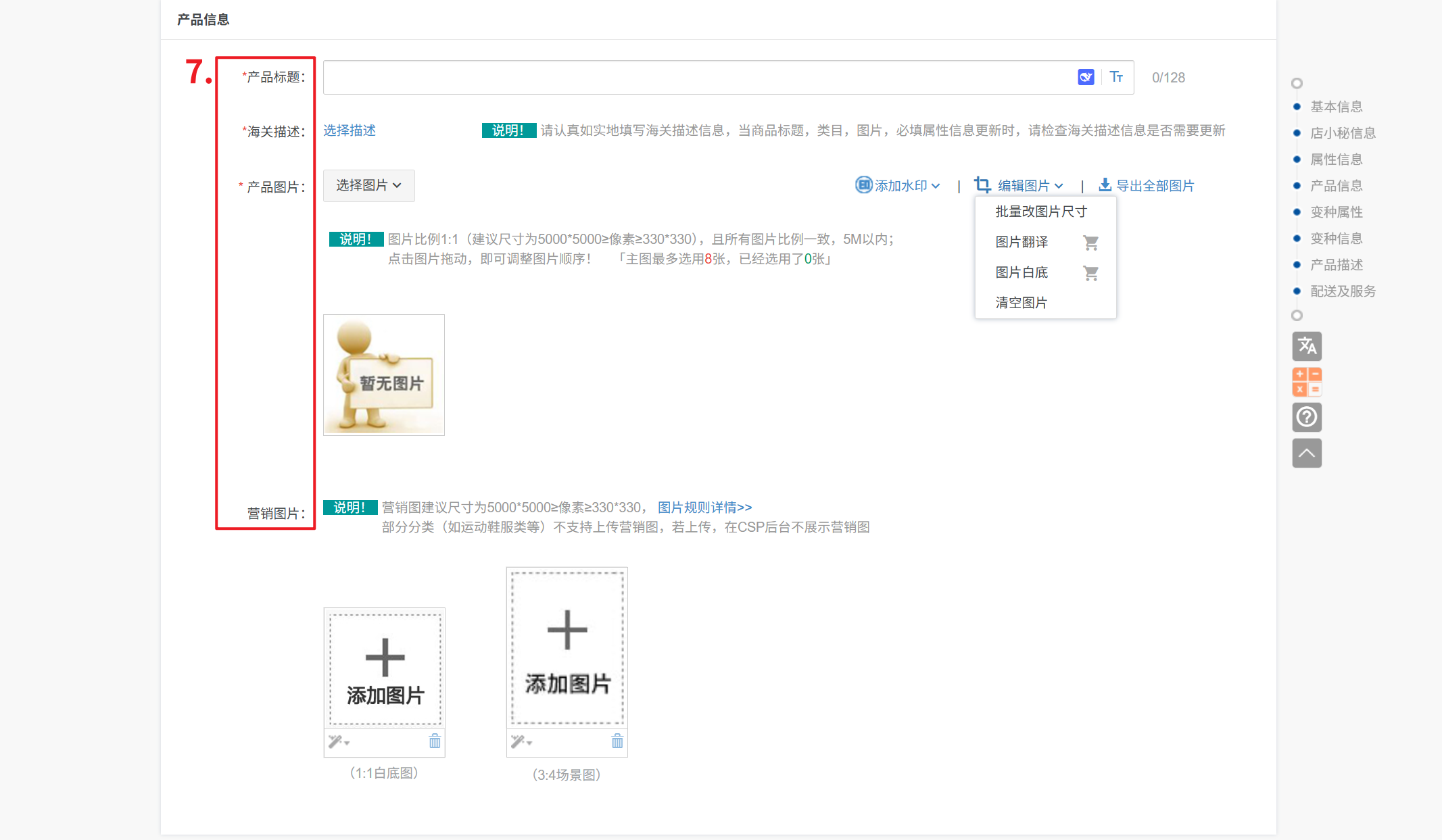Click 导出全部图片 to export images
The image size is (1442, 840).
pos(1147,185)
